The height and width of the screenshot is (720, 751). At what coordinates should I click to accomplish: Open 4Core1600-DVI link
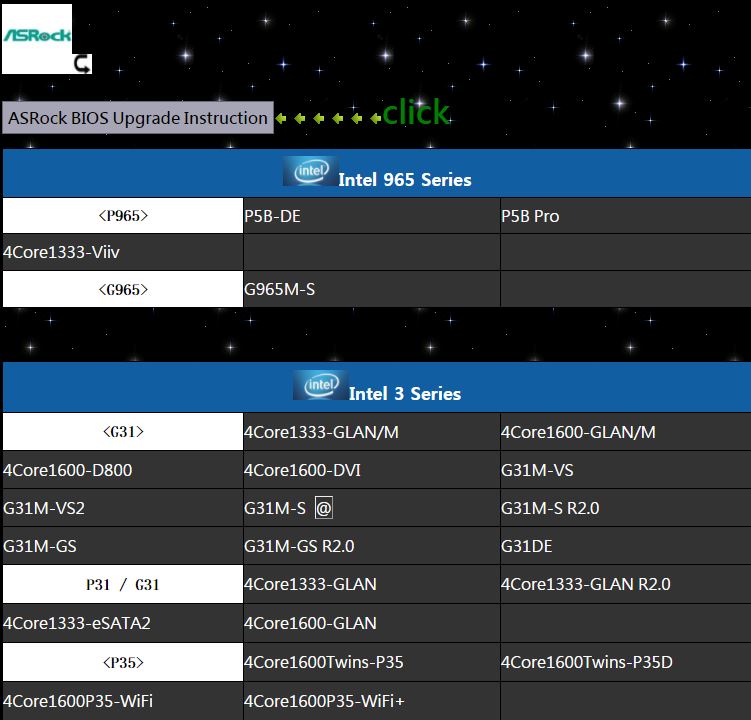point(302,470)
